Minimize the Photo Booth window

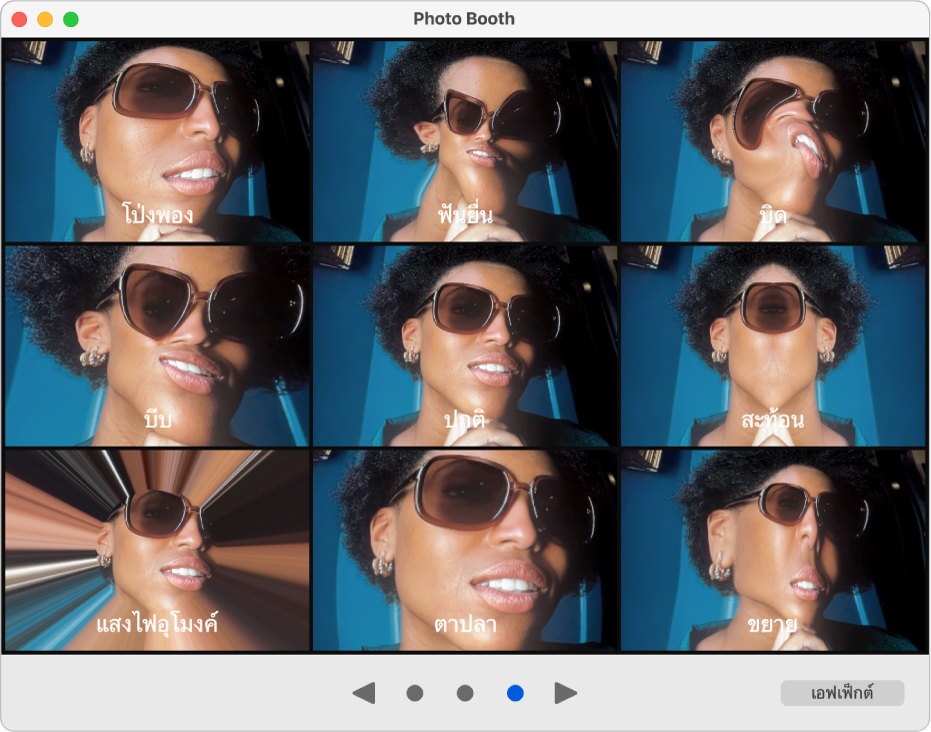(45, 19)
